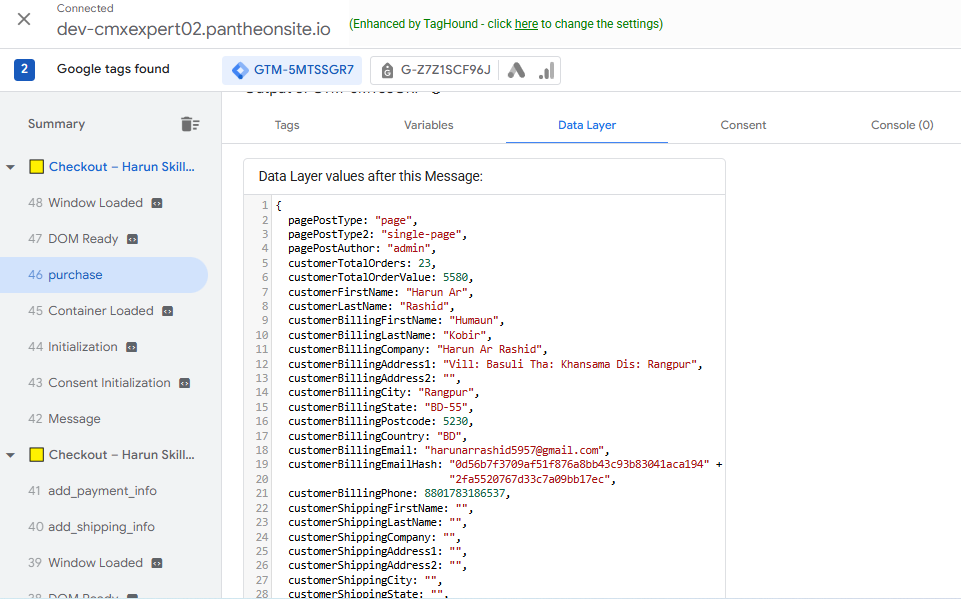This screenshot has height=599, width=961.
Task: Click the GTM diamond icon in GTM-5MTSSGR7 chip
Action: click(240, 71)
